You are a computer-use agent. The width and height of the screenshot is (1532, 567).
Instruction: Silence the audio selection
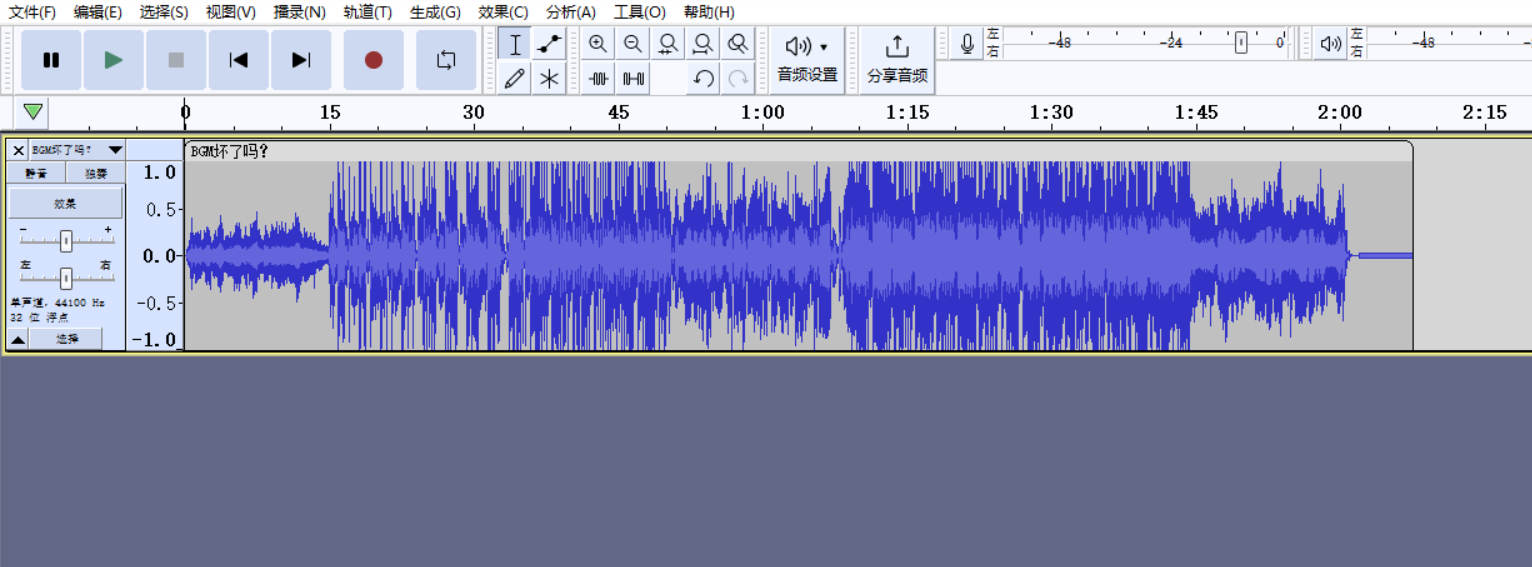click(633, 78)
